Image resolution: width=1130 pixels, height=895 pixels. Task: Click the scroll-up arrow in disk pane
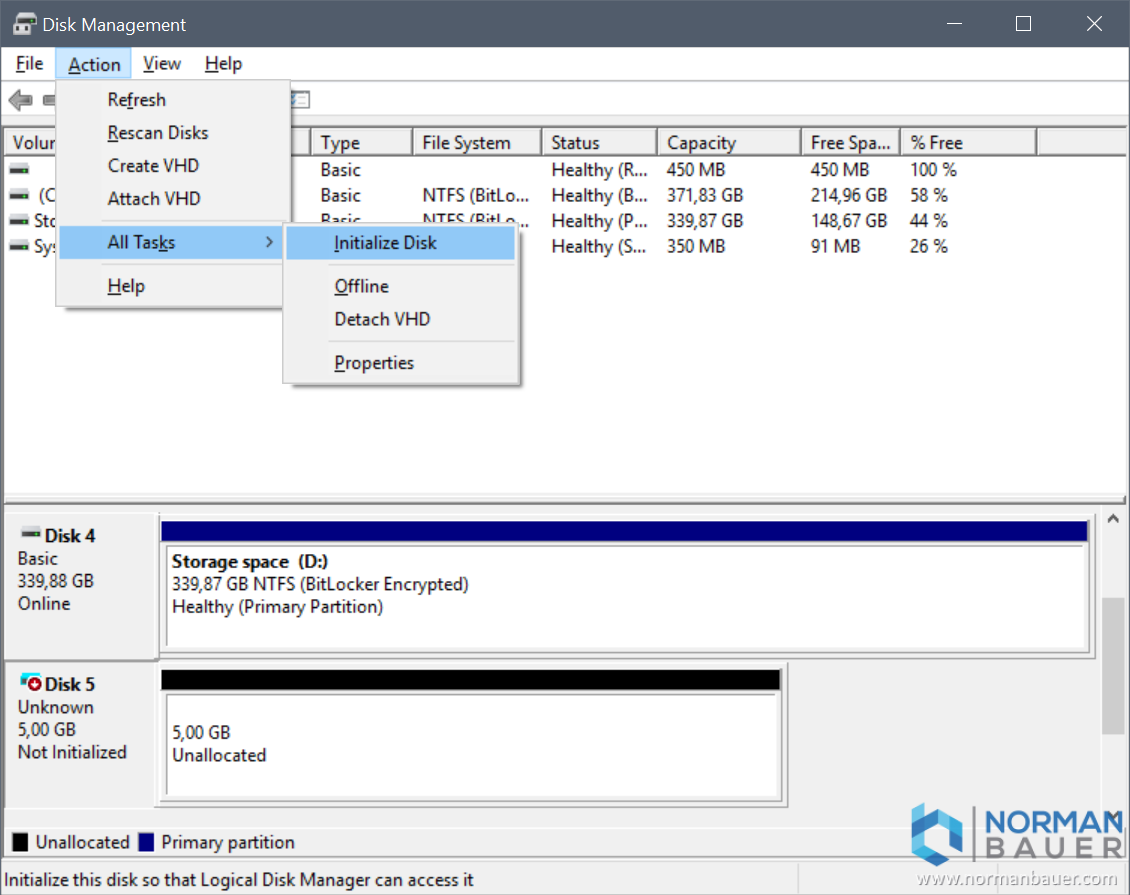(1112, 521)
